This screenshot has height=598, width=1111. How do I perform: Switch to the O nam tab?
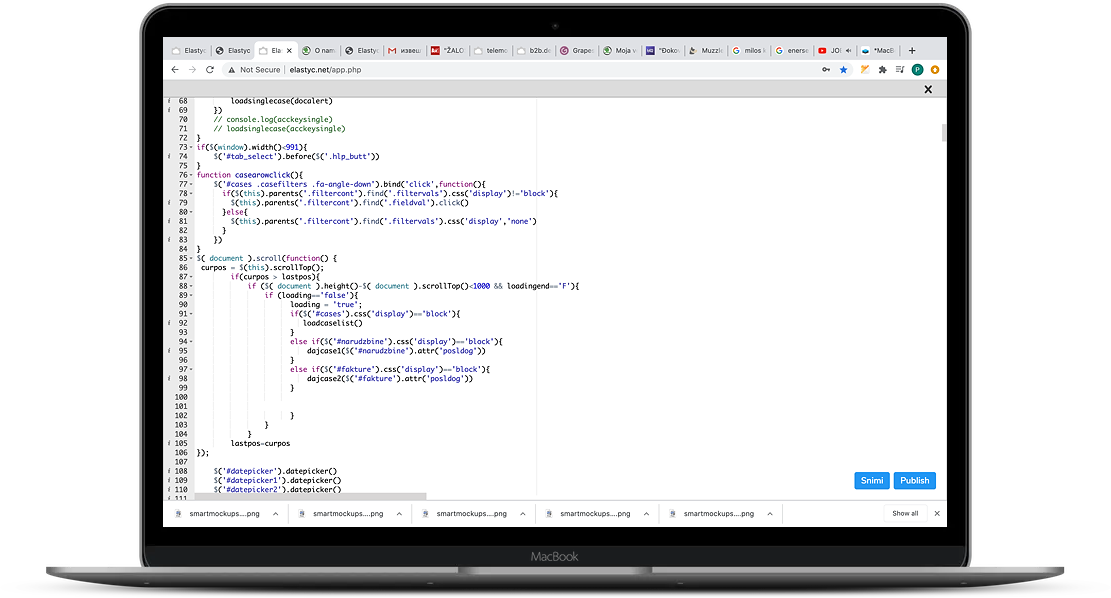tap(319, 50)
